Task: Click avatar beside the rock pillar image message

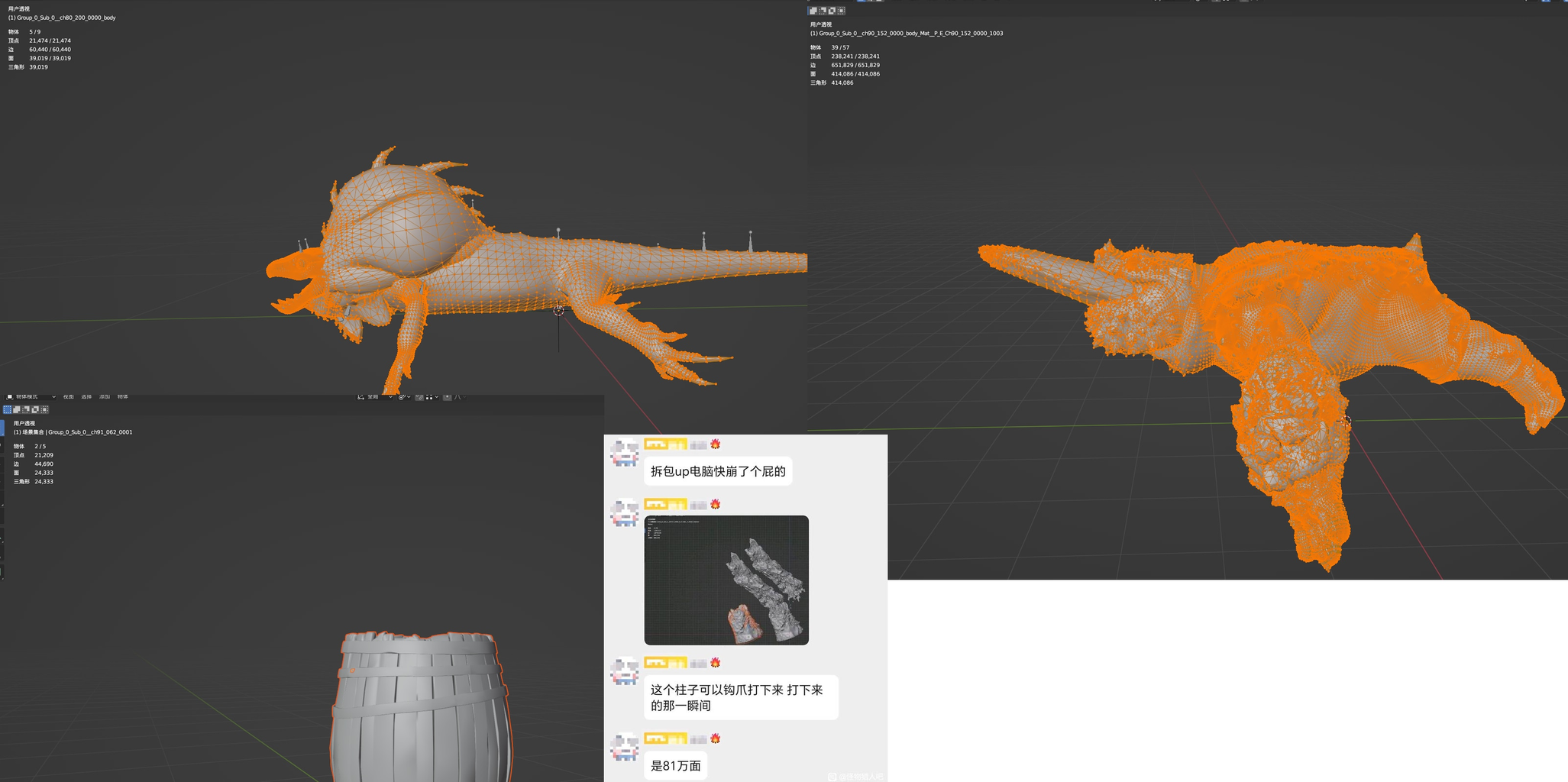Action: 625,512
